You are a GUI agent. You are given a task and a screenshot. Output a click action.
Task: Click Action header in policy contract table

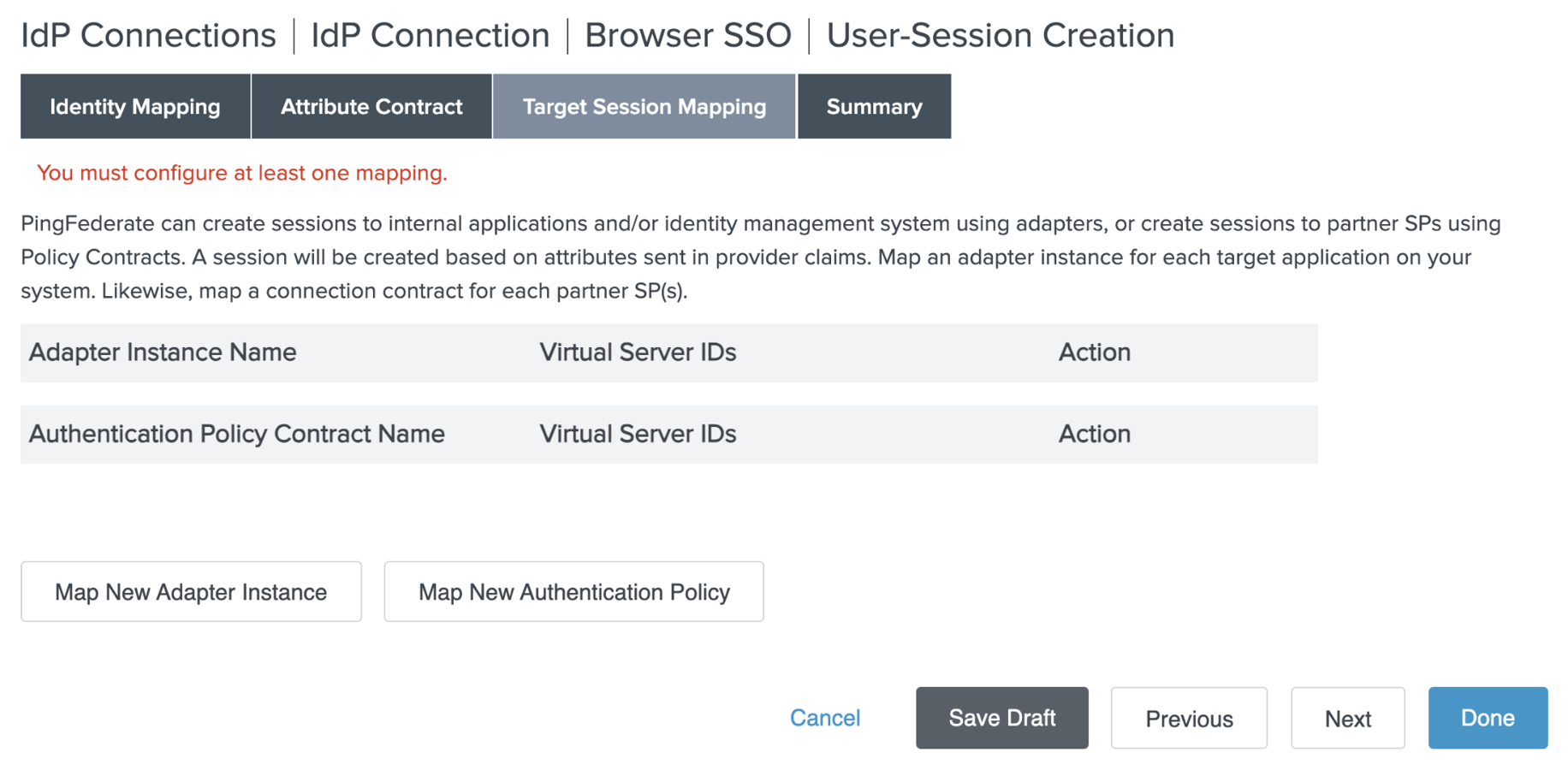[1094, 434]
